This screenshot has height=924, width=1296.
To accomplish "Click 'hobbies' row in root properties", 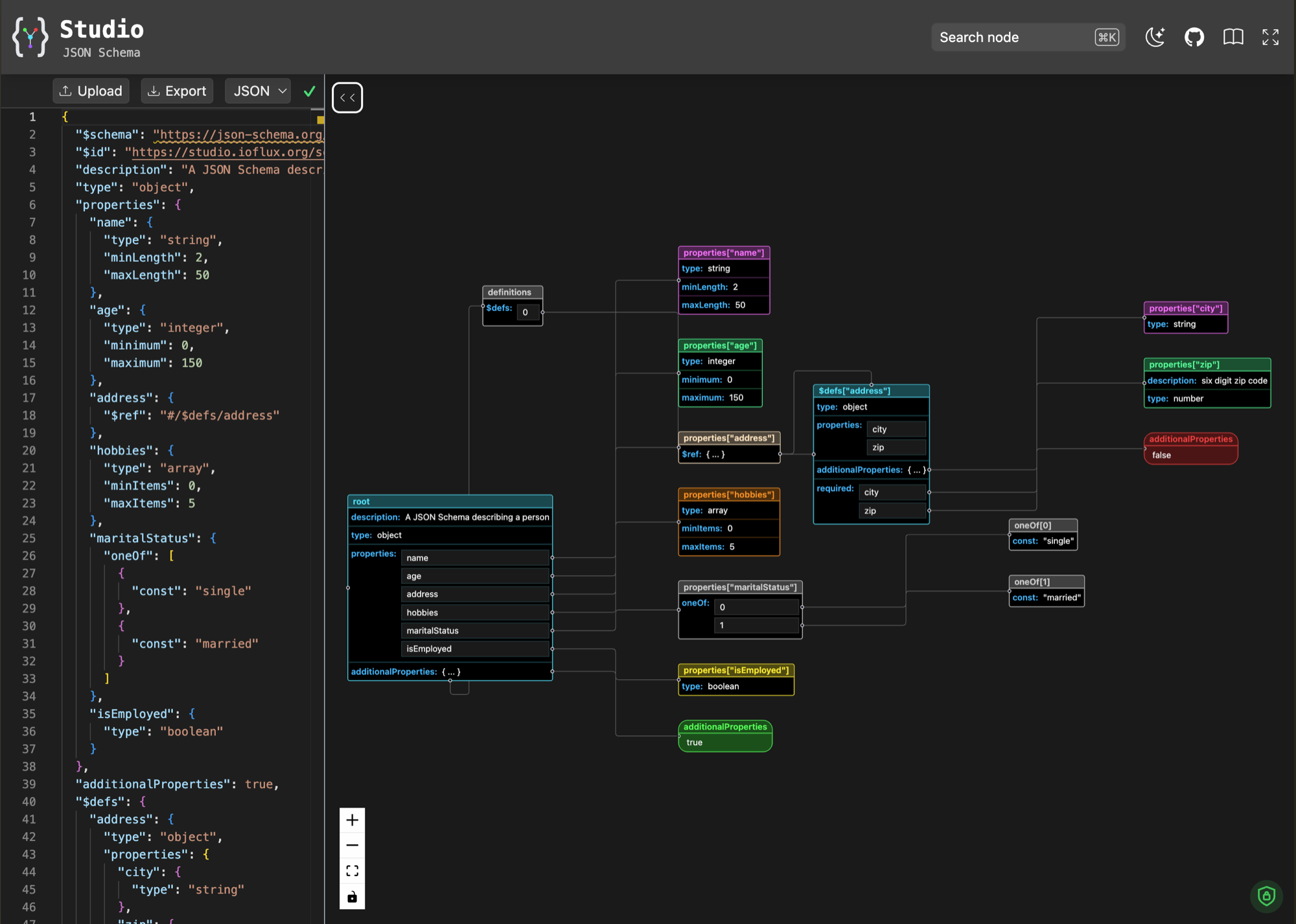I will (x=475, y=612).
